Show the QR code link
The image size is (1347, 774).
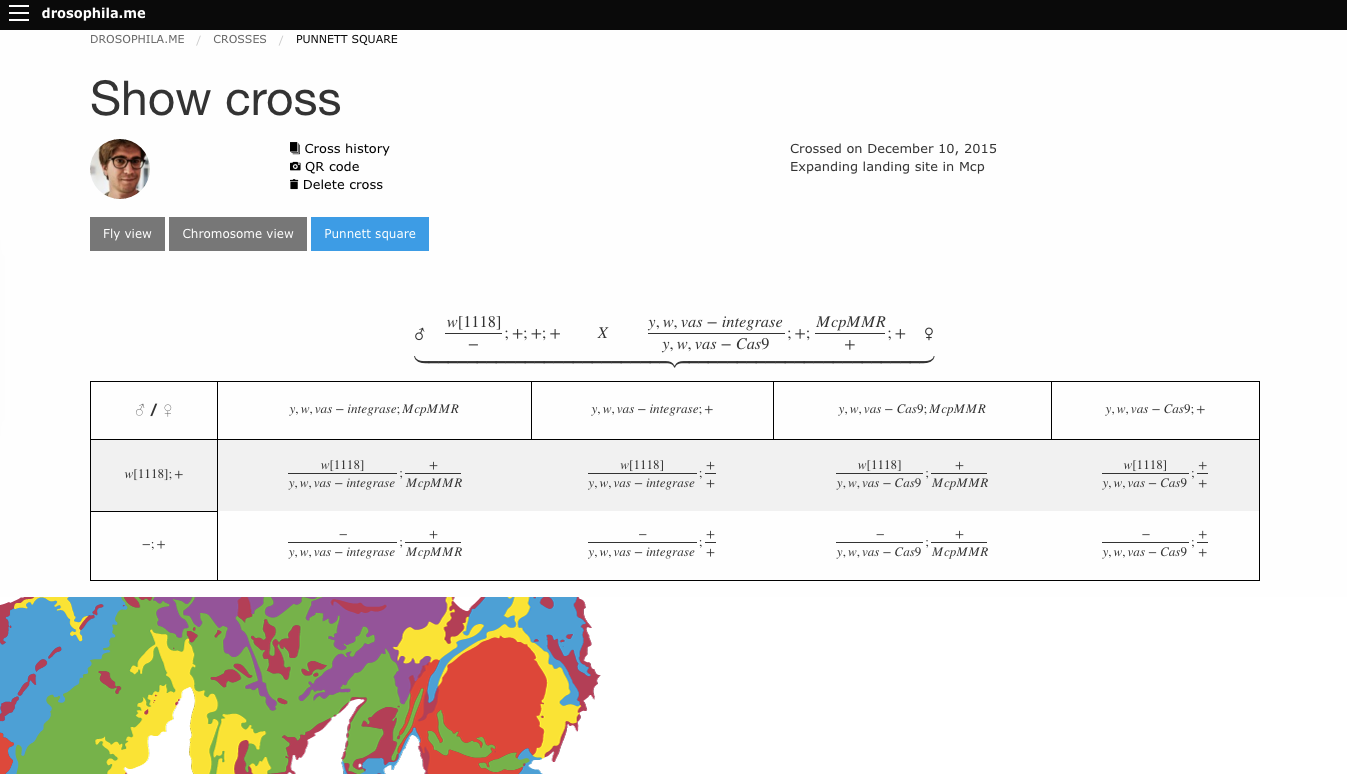click(331, 167)
